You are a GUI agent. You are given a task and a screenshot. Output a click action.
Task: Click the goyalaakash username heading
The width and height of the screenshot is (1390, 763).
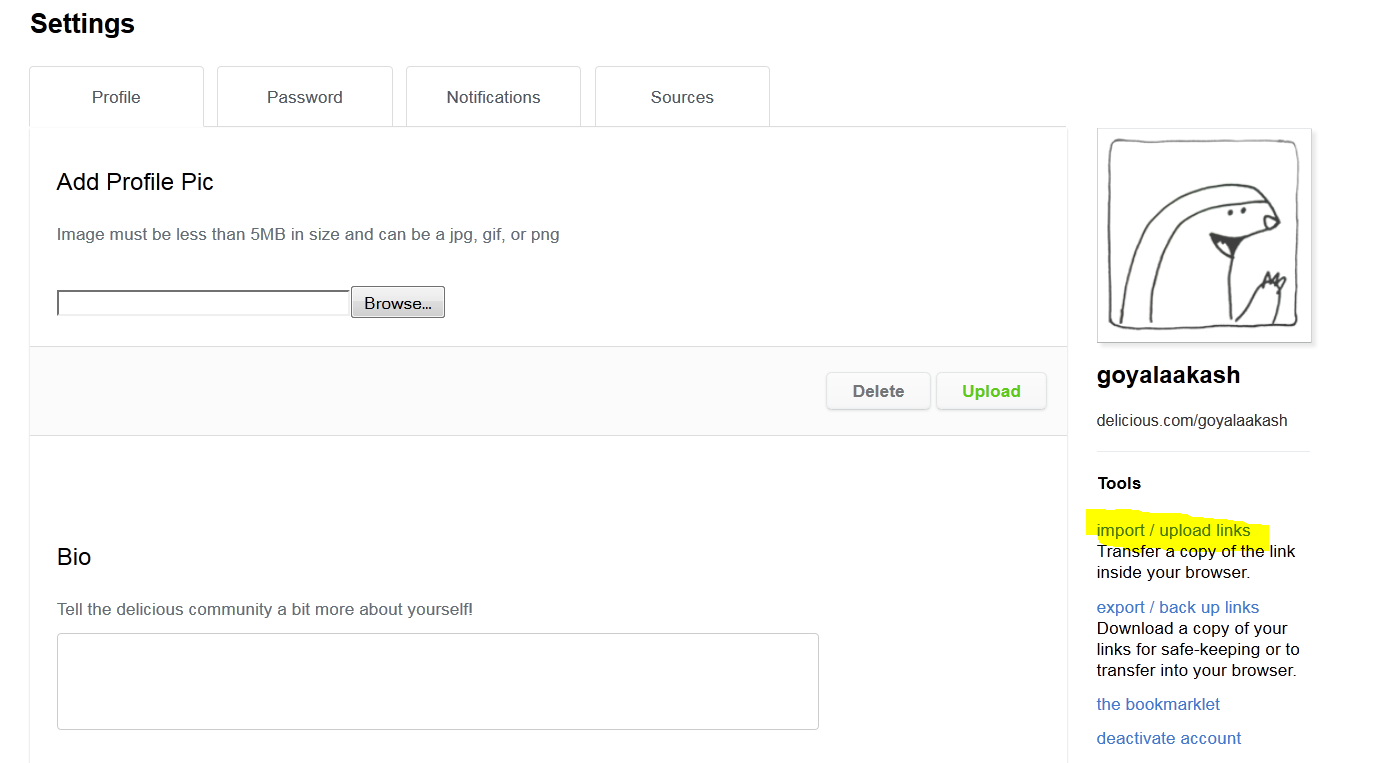point(1168,376)
